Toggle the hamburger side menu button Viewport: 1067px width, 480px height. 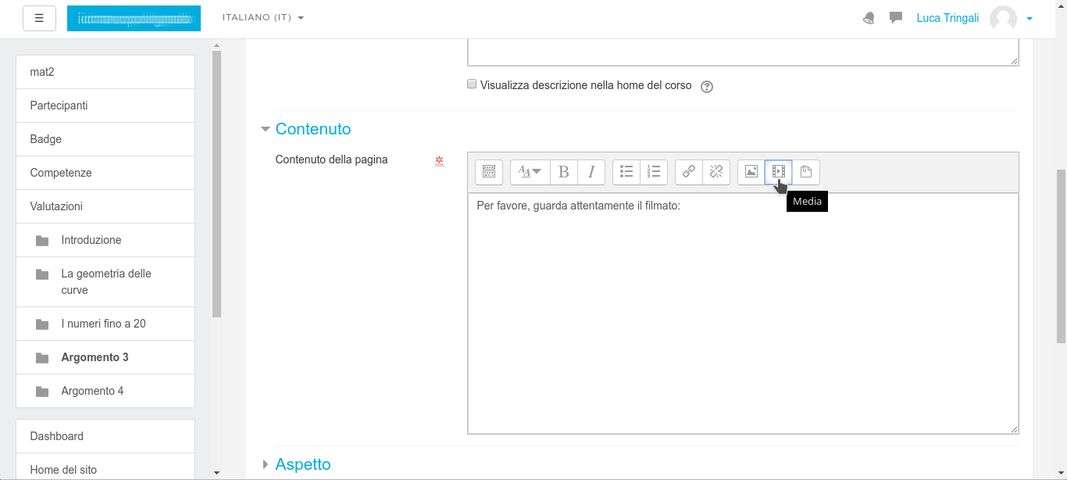[x=39, y=18]
